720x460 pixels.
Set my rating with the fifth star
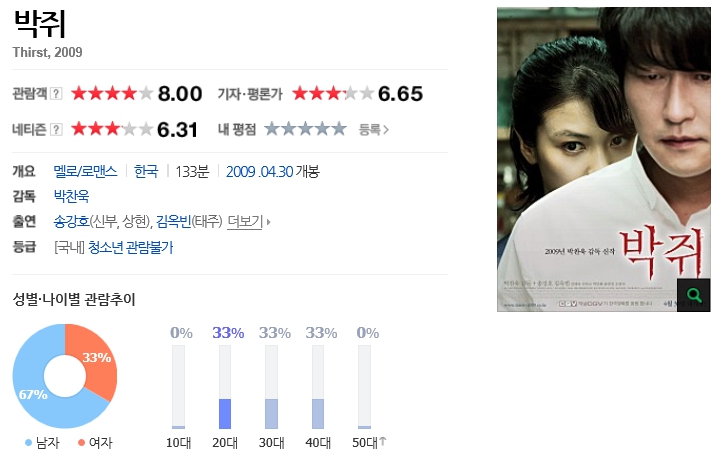(x=339, y=129)
